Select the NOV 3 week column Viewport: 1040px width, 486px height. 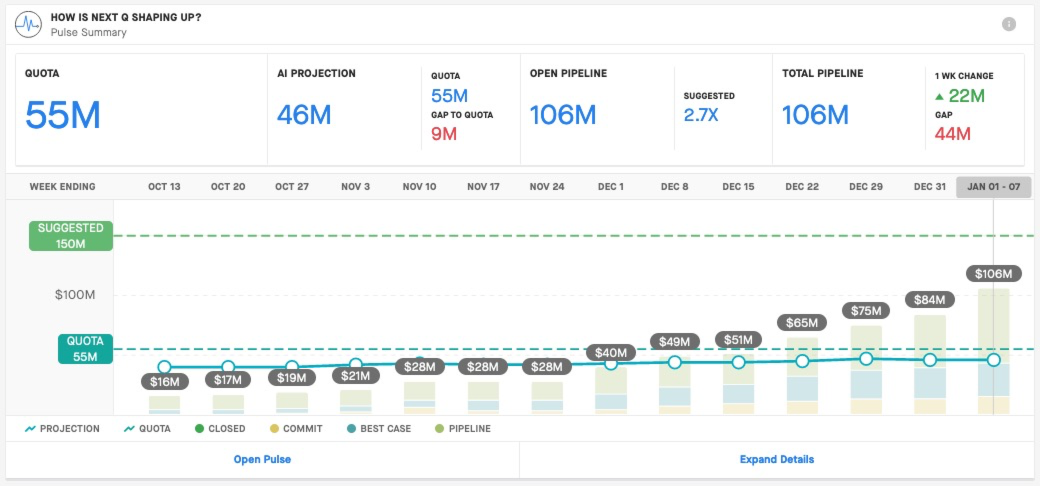point(356,187)
